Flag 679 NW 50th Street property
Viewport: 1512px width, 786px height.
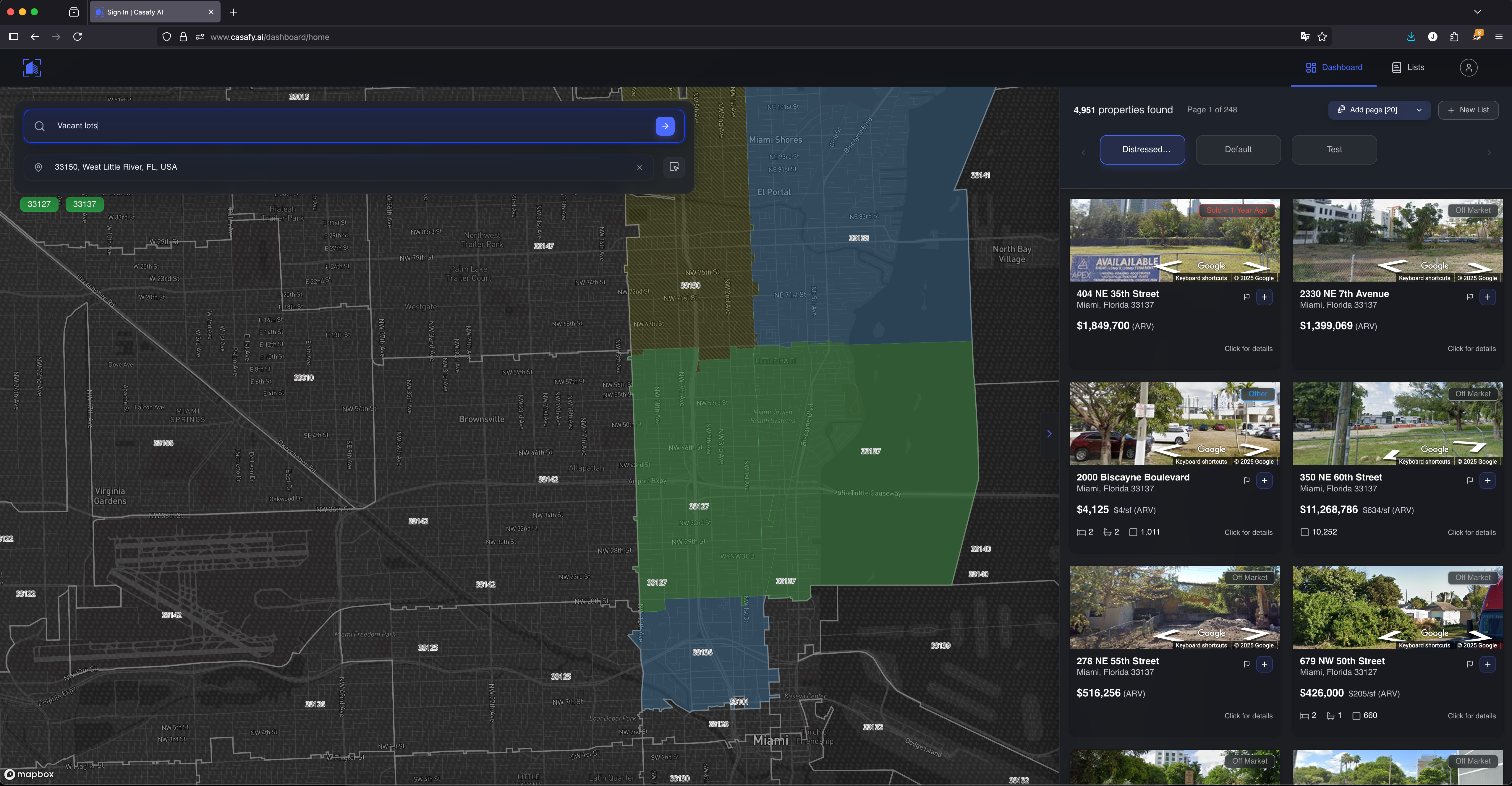(1469, 665)
